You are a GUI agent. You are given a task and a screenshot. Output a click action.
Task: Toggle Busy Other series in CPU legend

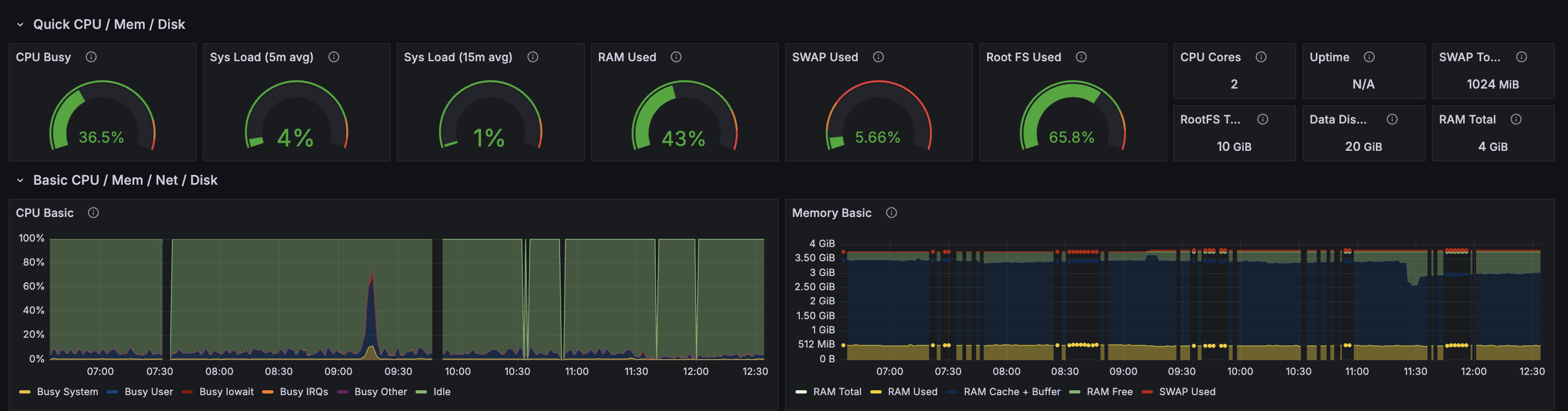[x=381, y=391]
